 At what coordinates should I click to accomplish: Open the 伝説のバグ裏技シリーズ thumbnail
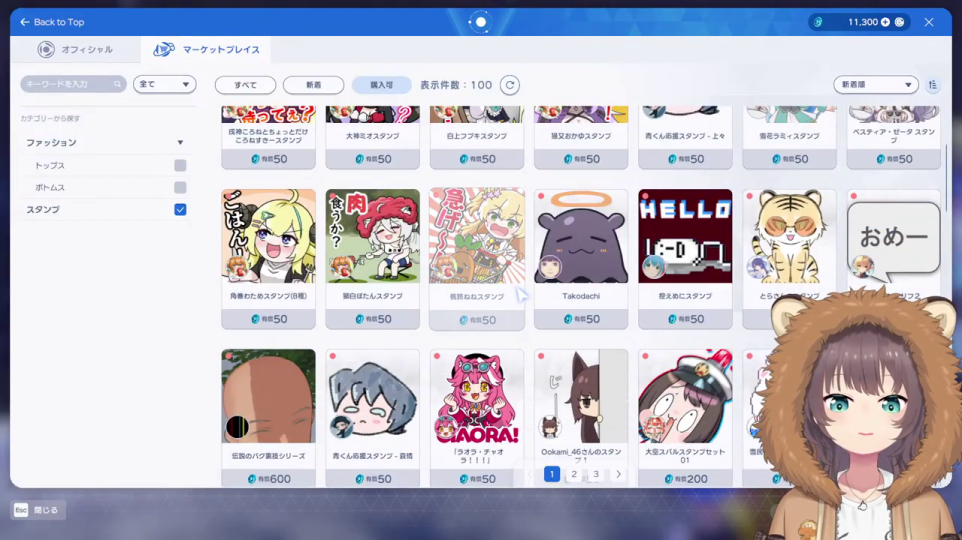[x=269, y=396]
